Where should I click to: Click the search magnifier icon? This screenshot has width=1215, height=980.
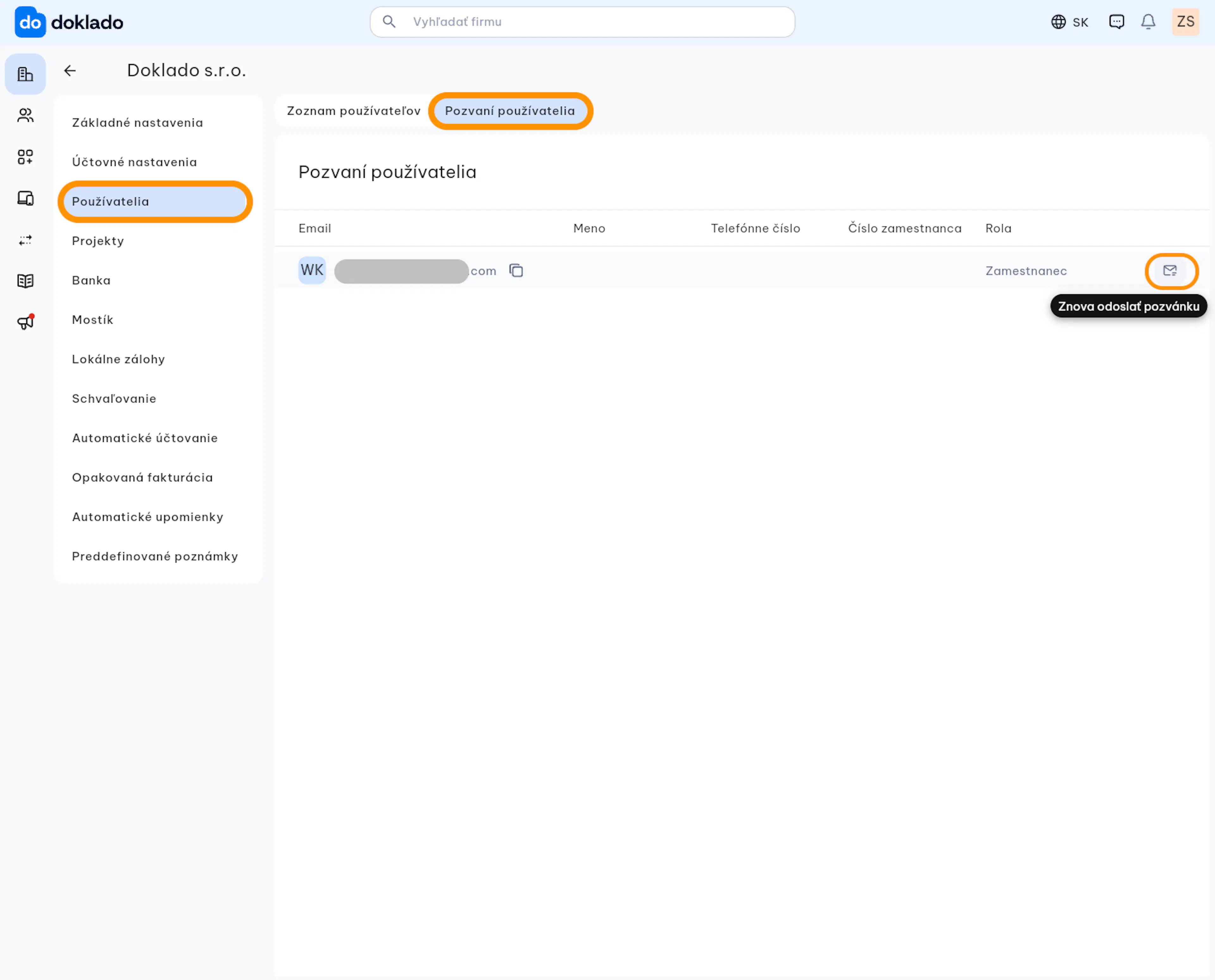pyautogui.click(x=389, y=22)
